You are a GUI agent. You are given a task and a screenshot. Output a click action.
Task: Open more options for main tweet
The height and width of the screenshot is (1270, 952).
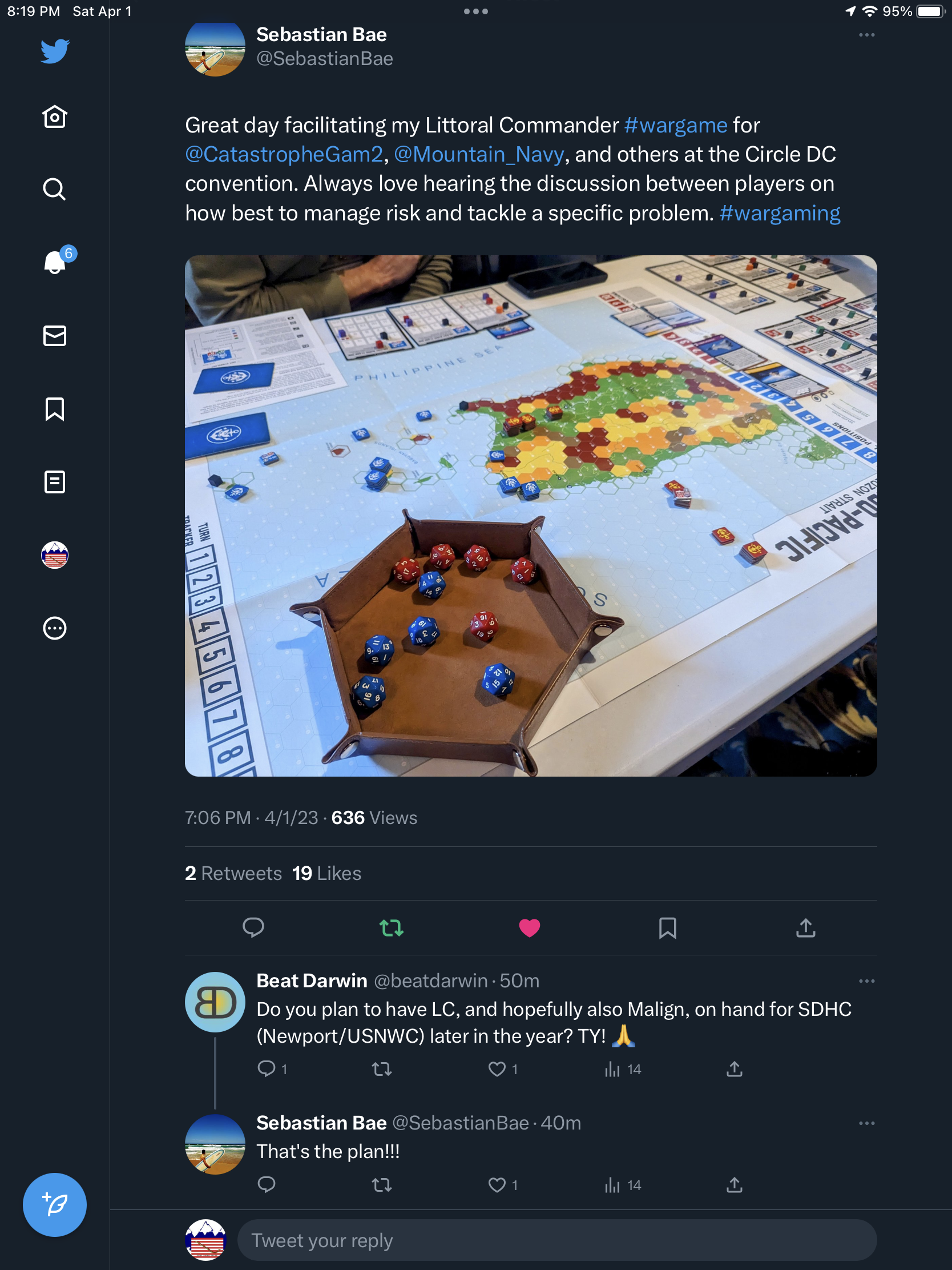click(866, 35)
